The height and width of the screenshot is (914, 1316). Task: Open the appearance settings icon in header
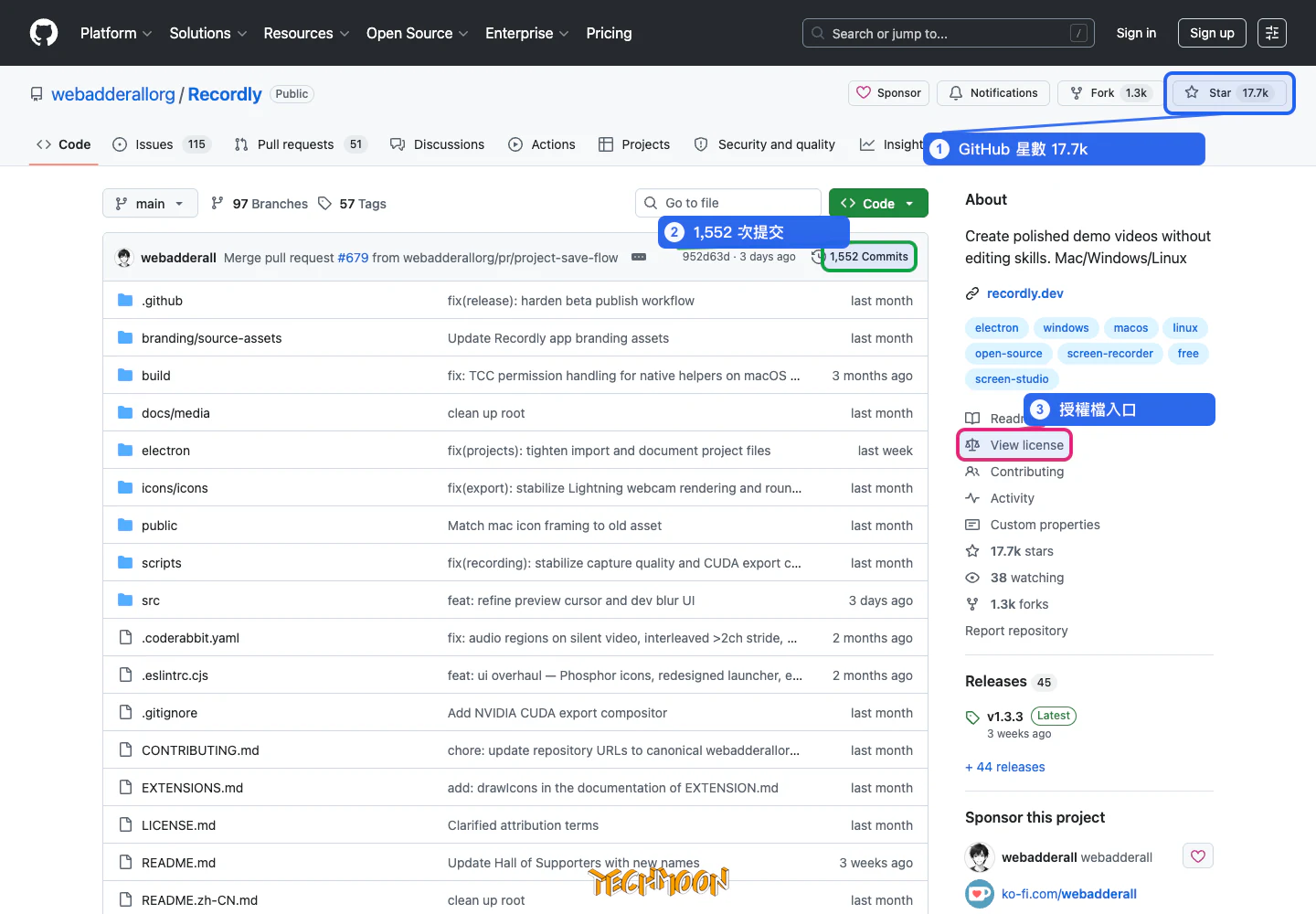pyautogui.click(x=1272, y=33)
